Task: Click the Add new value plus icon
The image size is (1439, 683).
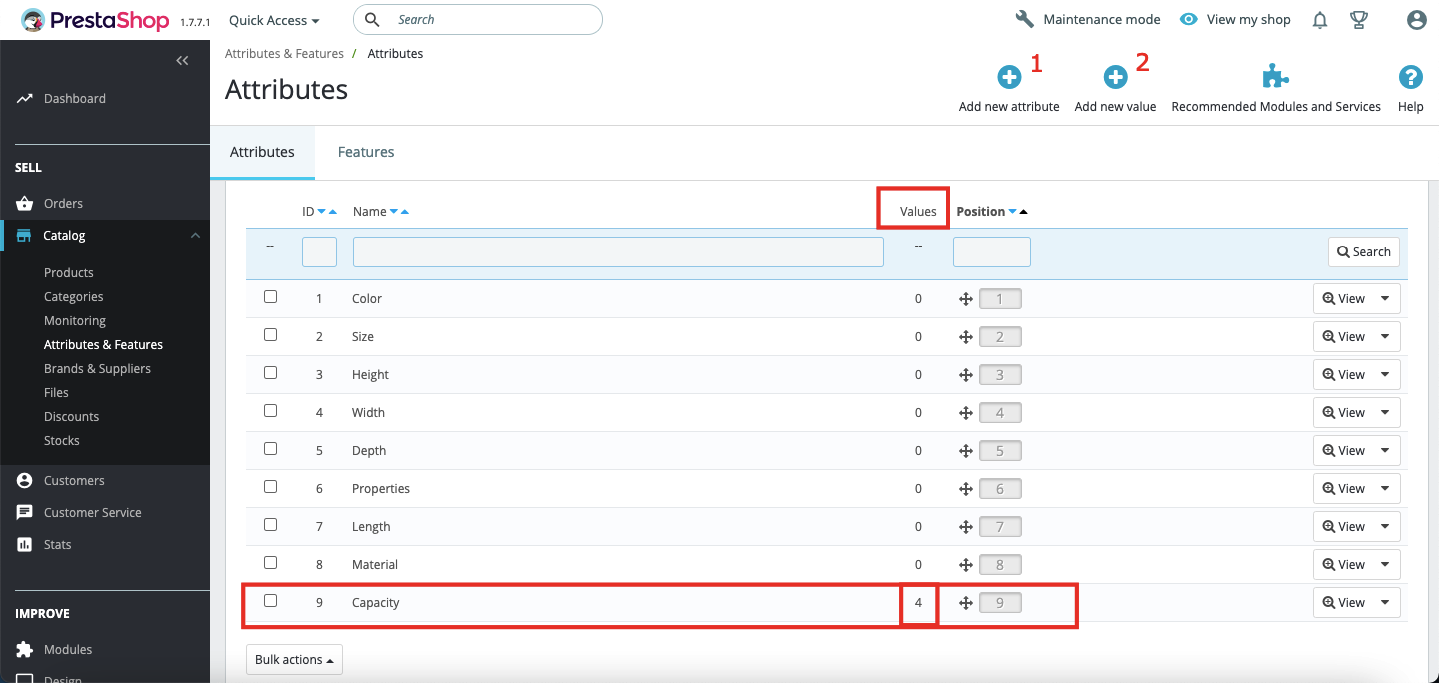Action: (1115, 77)
